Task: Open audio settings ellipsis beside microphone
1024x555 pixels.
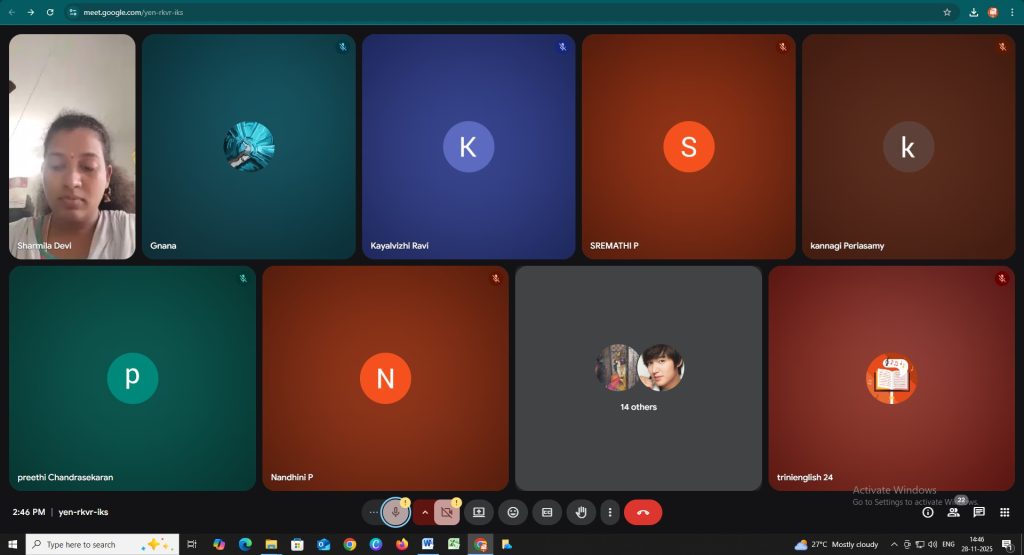Action: coord(373,512)
